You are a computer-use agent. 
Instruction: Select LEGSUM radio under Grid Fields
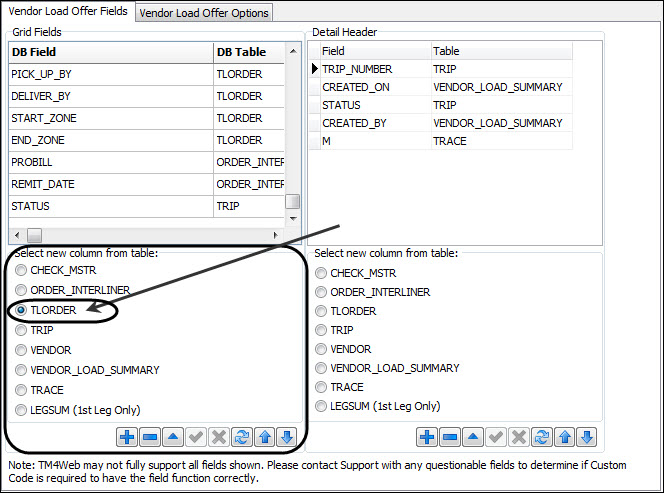click(x=21, y=410)
